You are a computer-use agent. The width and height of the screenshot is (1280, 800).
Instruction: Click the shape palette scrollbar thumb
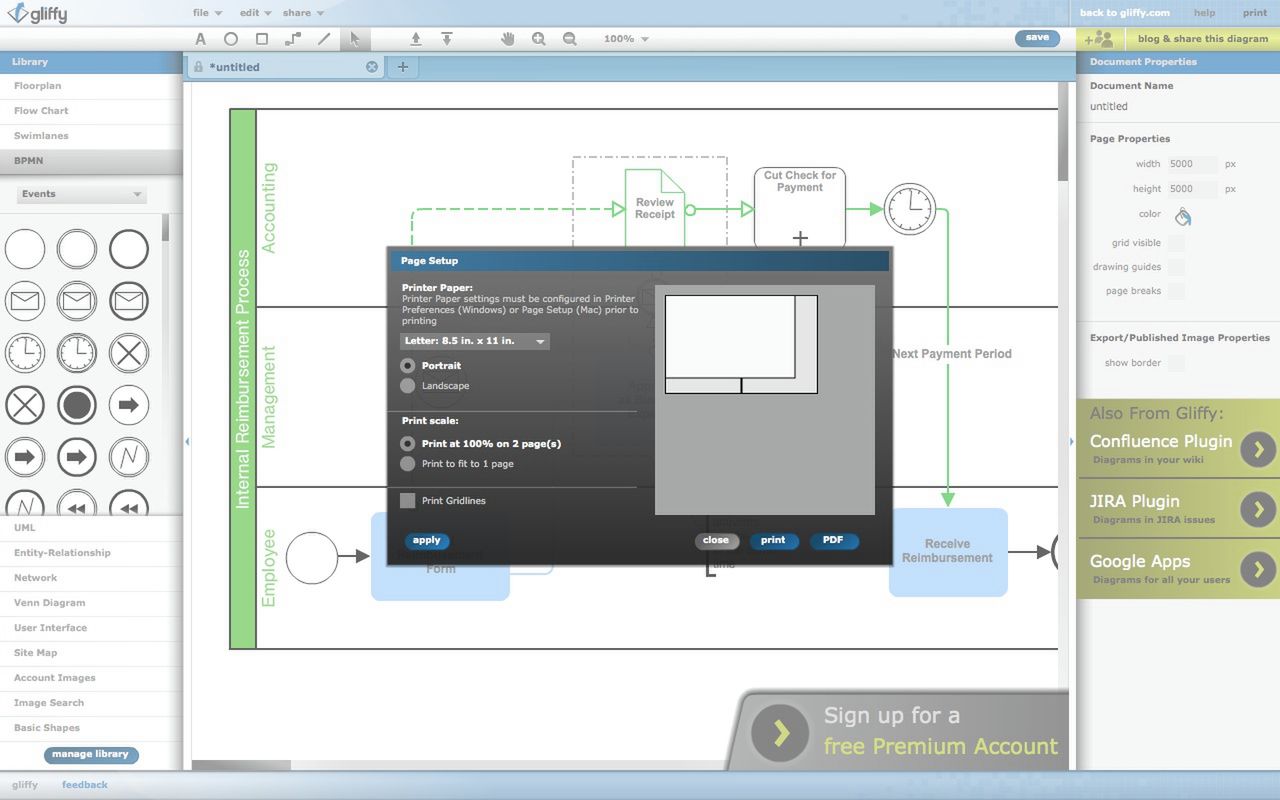tap(165, 228)
